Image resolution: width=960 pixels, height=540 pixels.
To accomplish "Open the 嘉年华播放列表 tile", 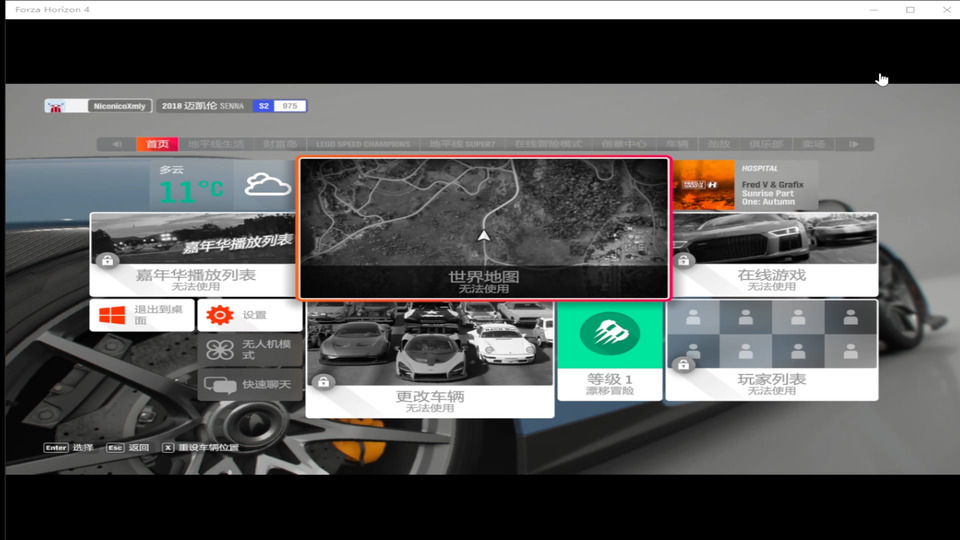I will 193,254.
